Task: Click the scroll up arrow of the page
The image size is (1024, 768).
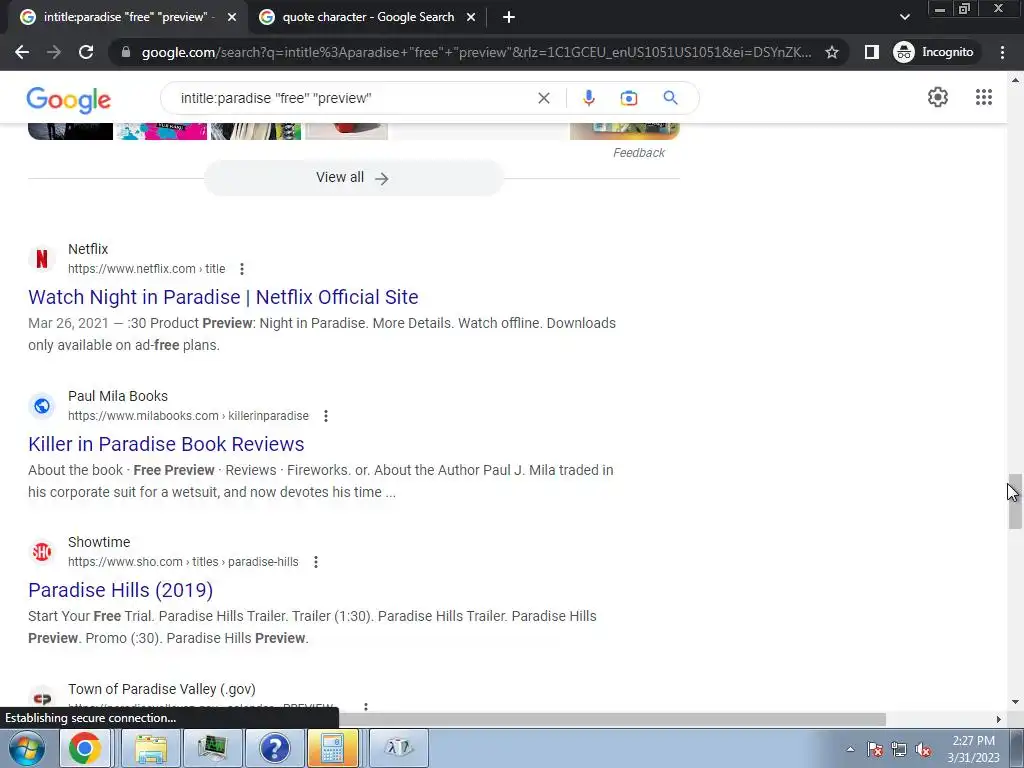Action: coord(1015,80)
